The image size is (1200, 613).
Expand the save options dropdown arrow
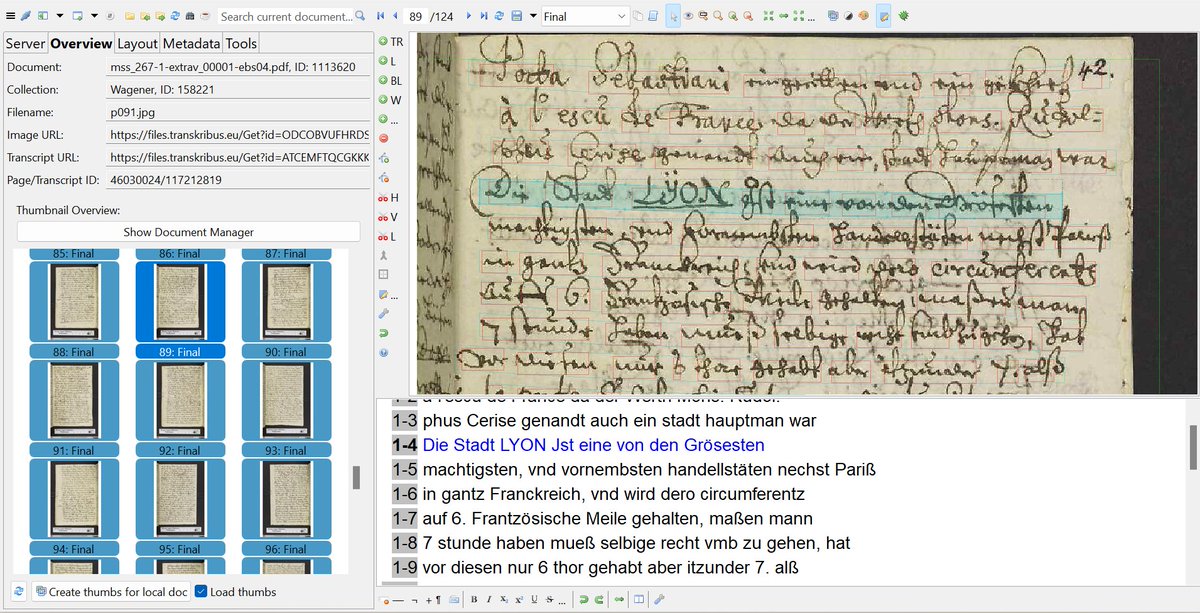[x=532, y=17]
